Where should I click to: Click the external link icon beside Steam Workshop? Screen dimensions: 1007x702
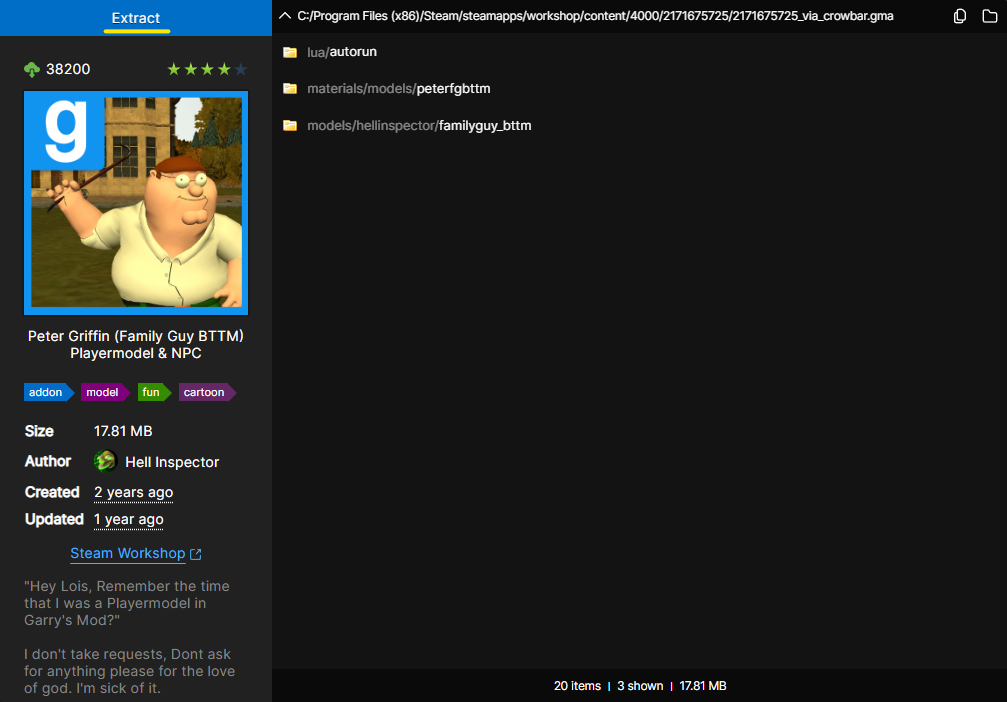pyautogui.click(x=196, y=554)
